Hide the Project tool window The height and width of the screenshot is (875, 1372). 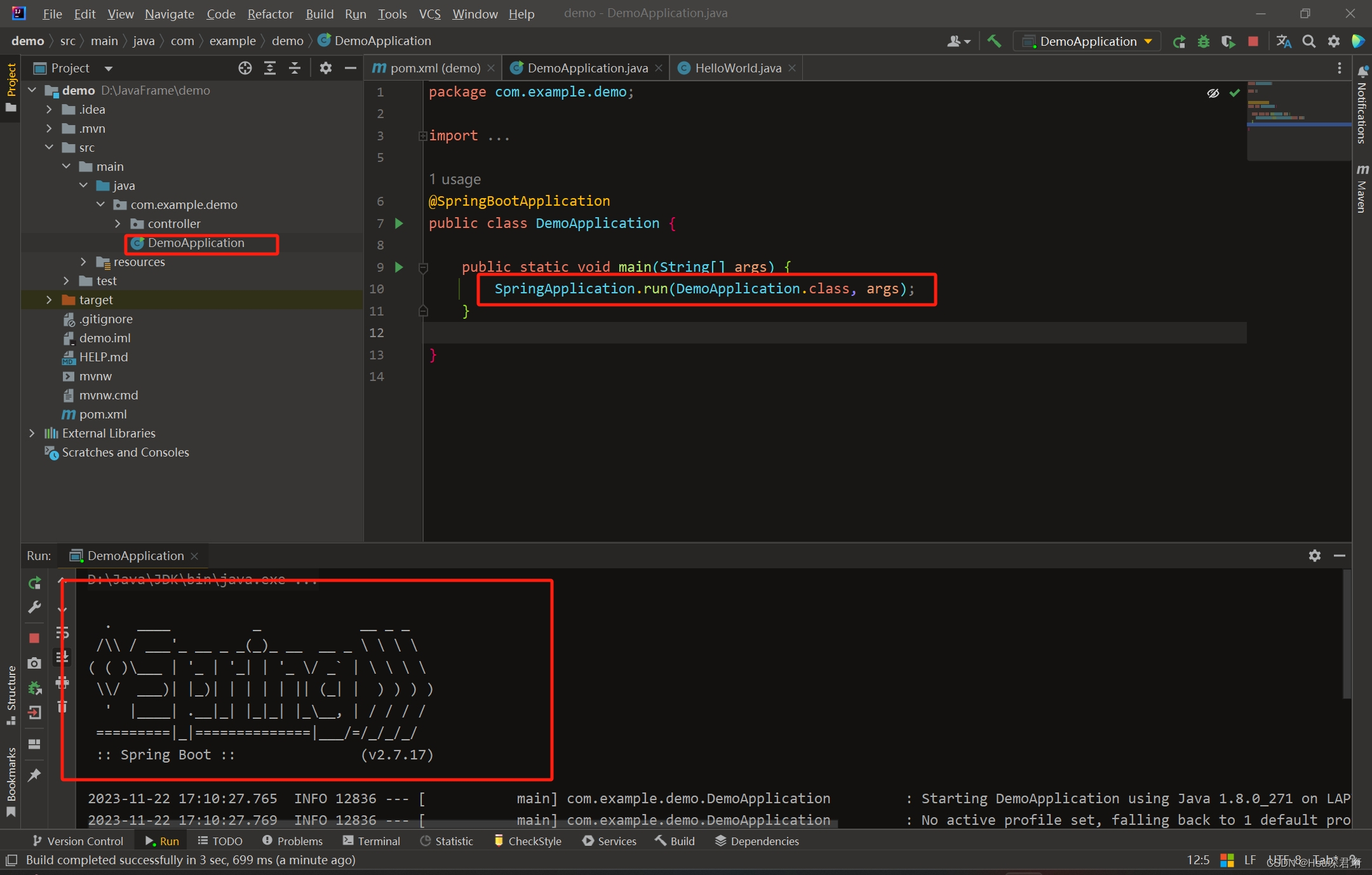pyautogui.click(x=350, y=68)
